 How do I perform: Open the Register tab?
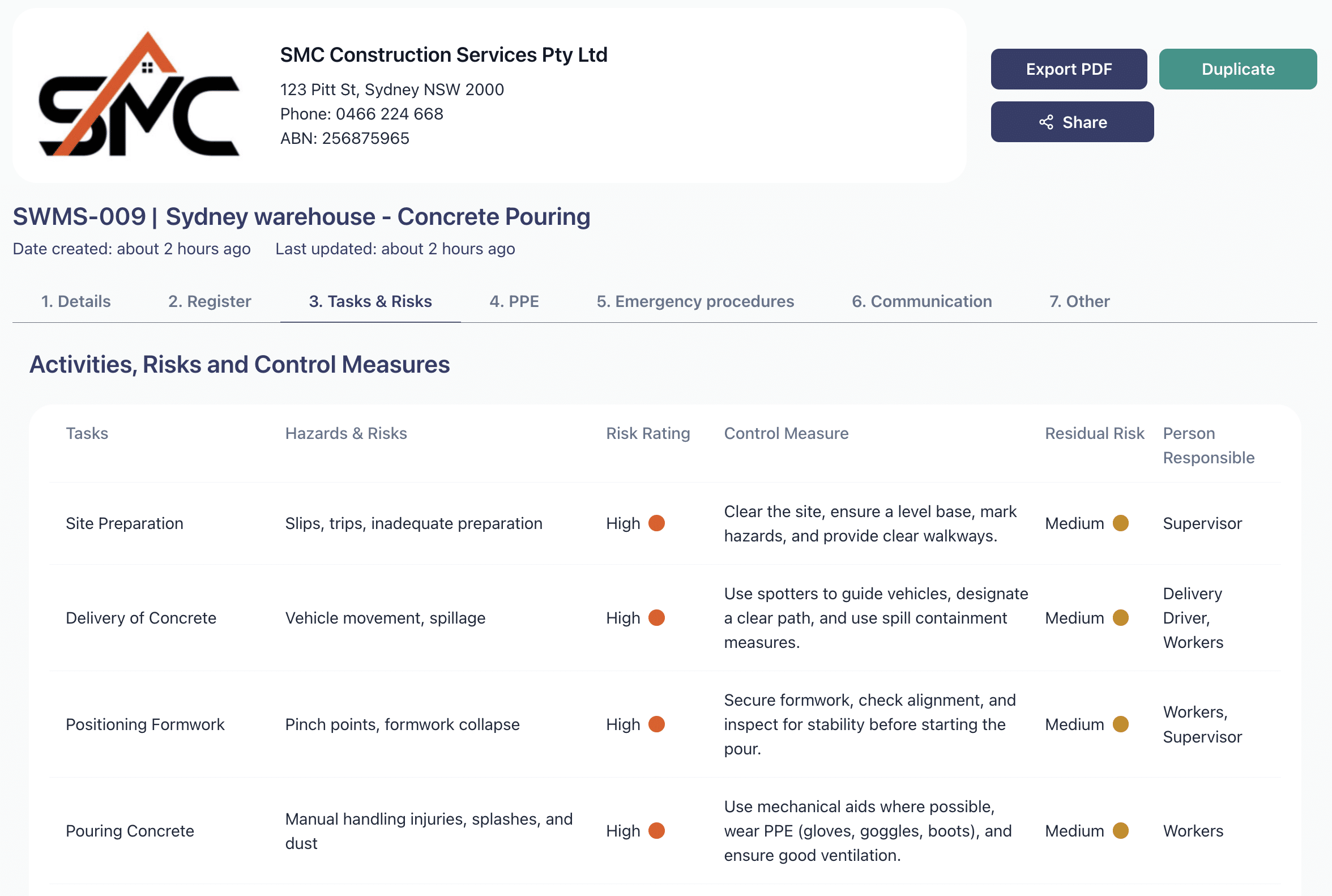209,301
